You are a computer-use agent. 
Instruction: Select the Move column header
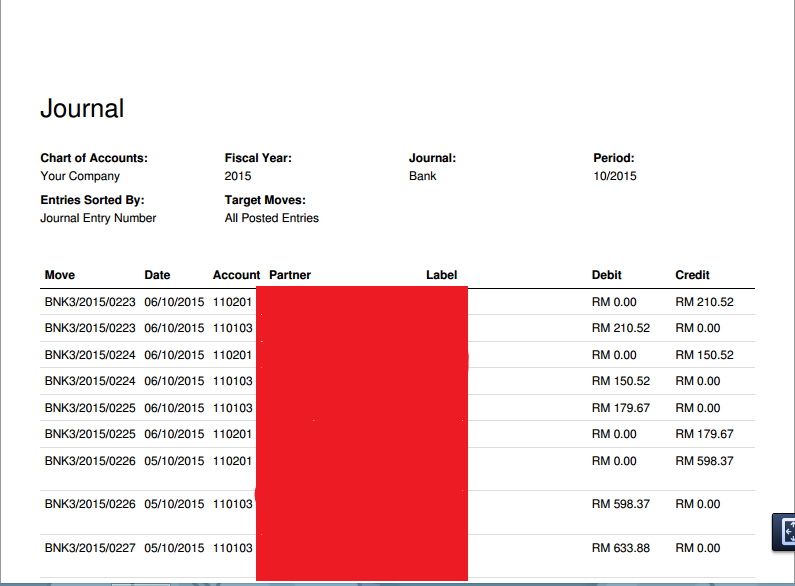click(x=60, y=275)
